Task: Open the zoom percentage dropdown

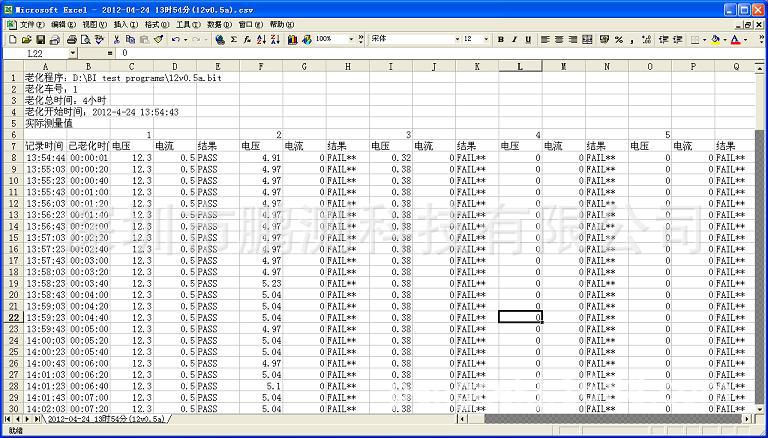Action: point(351,39)
